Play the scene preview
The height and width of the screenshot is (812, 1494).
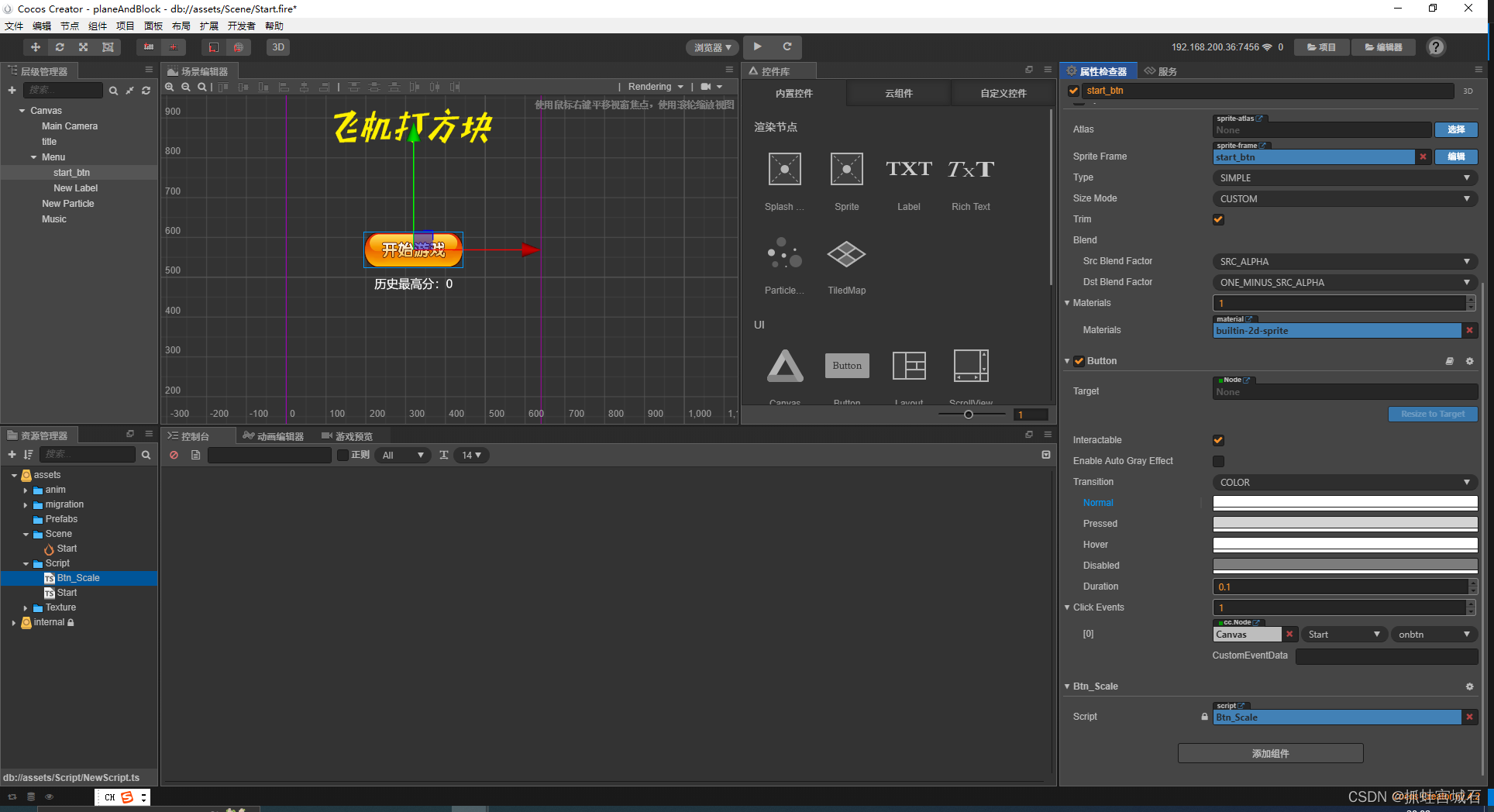click(758, 46)
